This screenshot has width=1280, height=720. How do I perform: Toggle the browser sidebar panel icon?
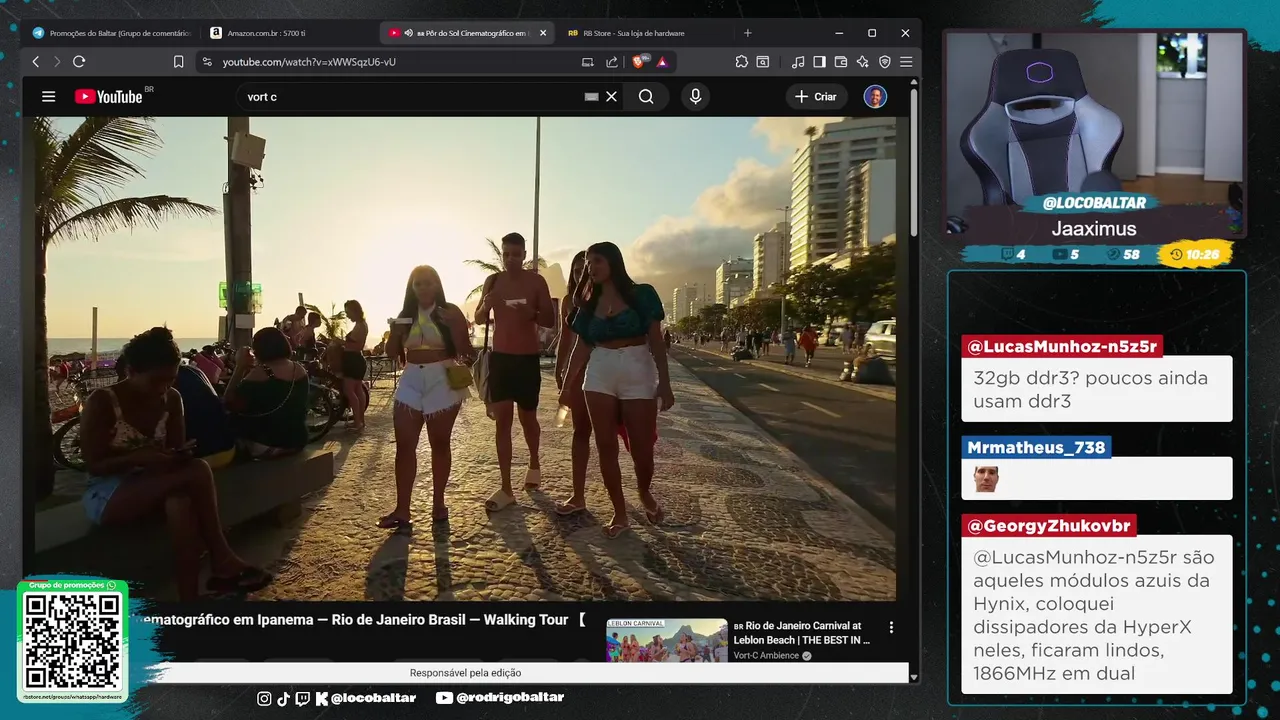click(819, 62)
